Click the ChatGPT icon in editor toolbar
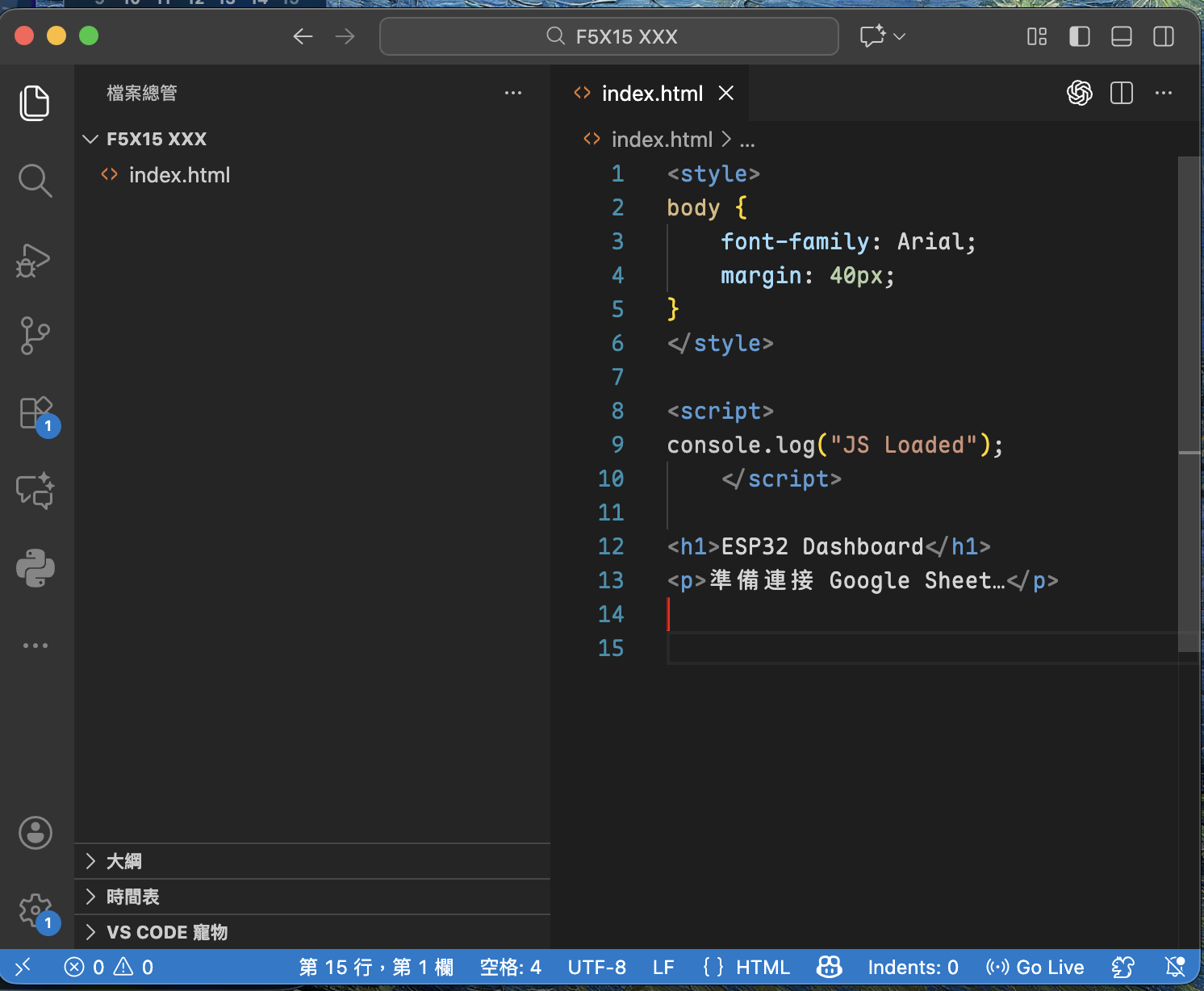This screenshot has height=991, width=1204. point(1079,94)
